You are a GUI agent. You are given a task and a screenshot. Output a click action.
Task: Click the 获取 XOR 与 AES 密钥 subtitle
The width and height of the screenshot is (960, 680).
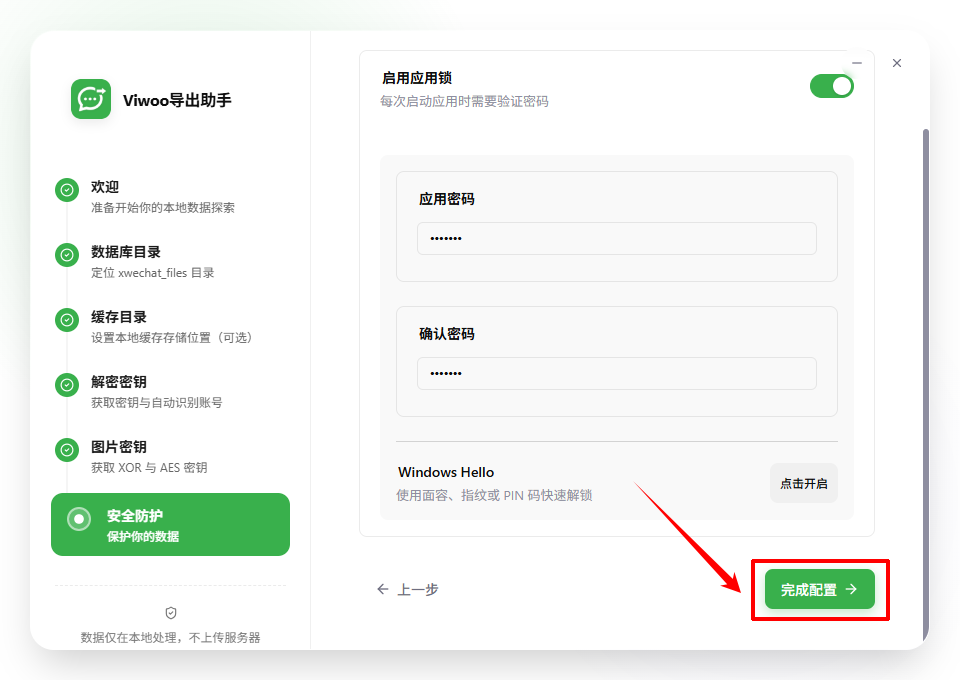pyautogui.click(x=149, y=468)
